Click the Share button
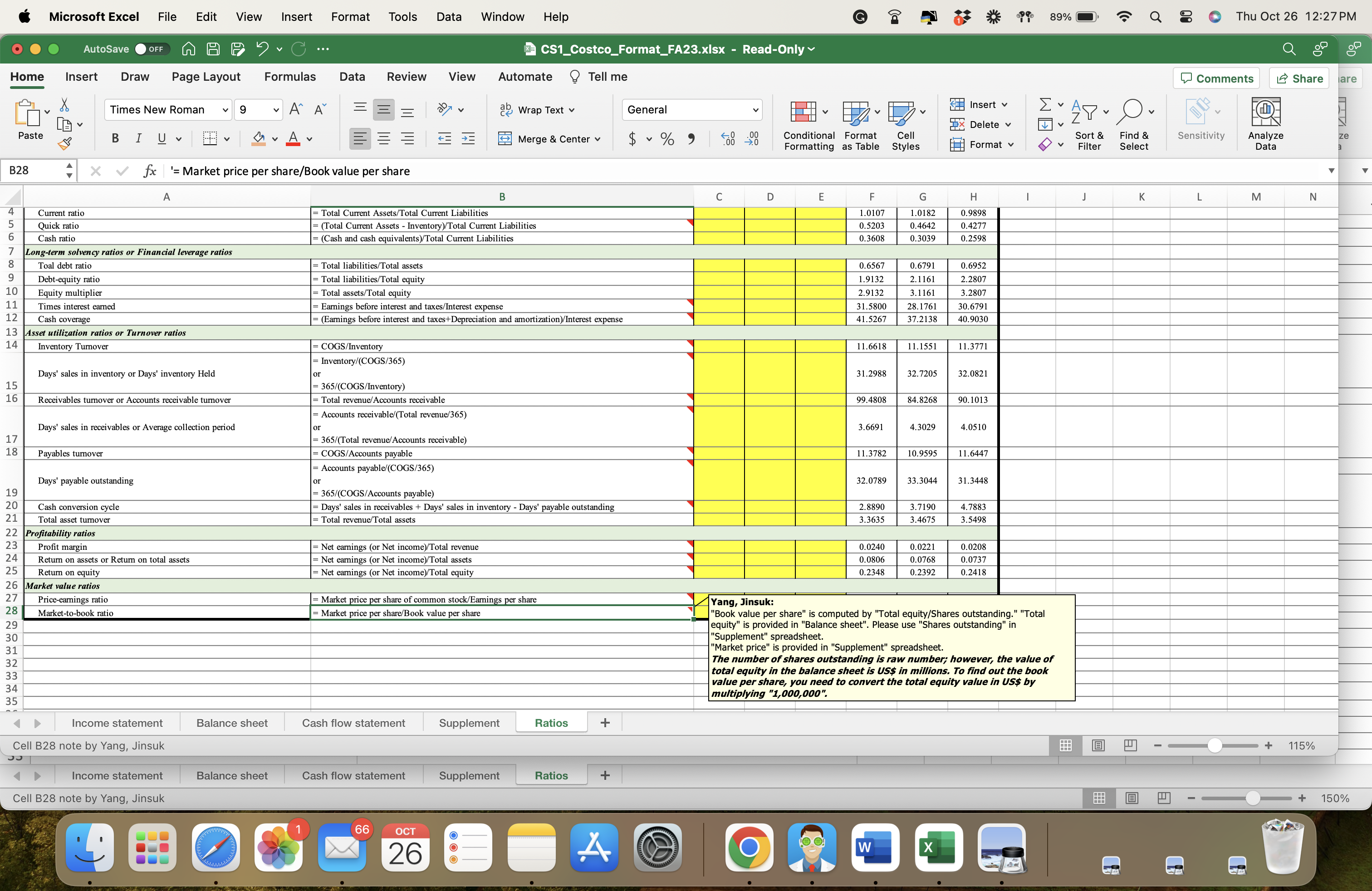The width and height of the screenshot is (1372, 891). tap(1299, 78)
